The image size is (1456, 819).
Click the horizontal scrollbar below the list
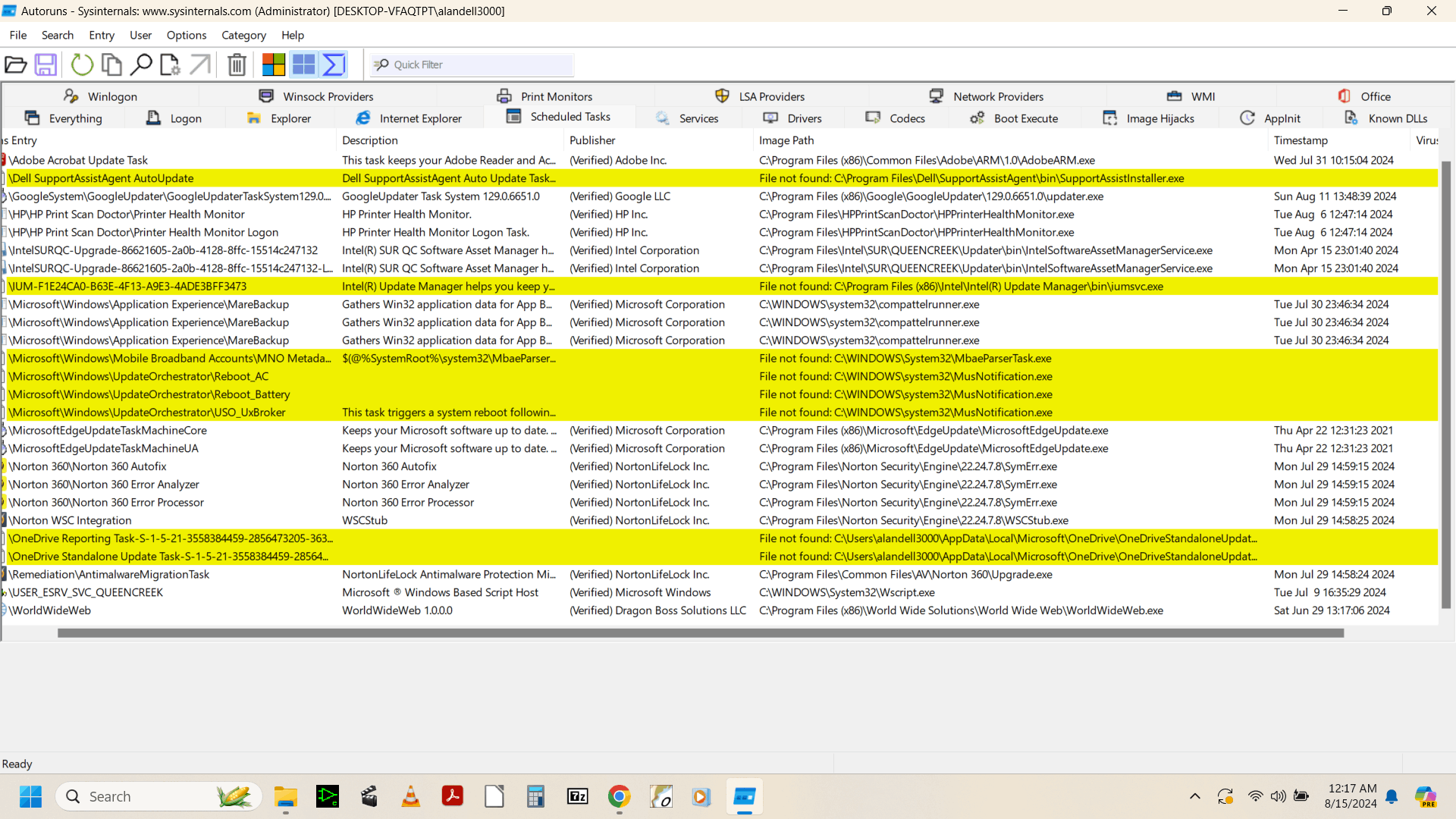pyautogui.click(x=700, y=633)
